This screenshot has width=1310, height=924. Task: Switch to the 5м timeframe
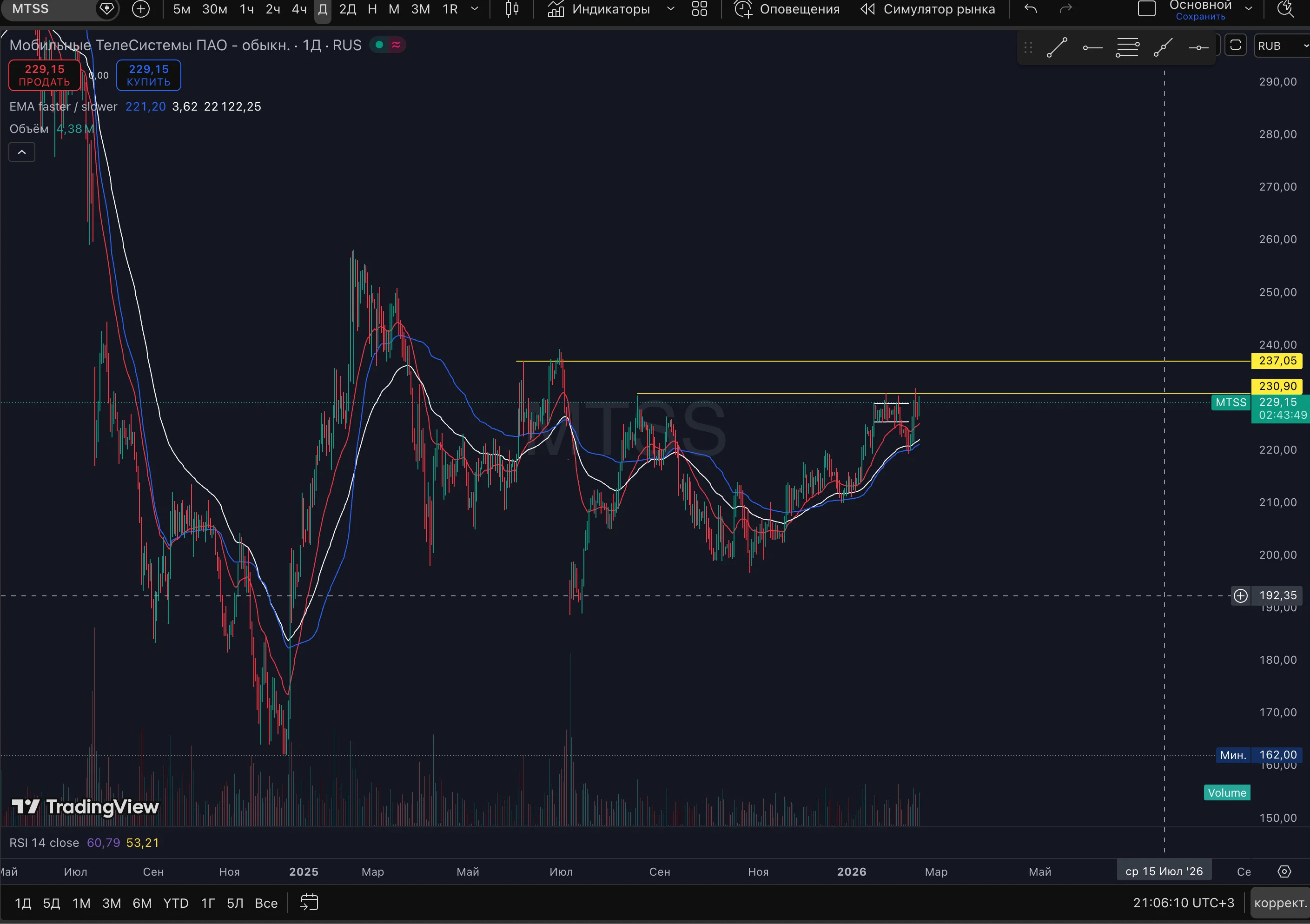point(181,9)
